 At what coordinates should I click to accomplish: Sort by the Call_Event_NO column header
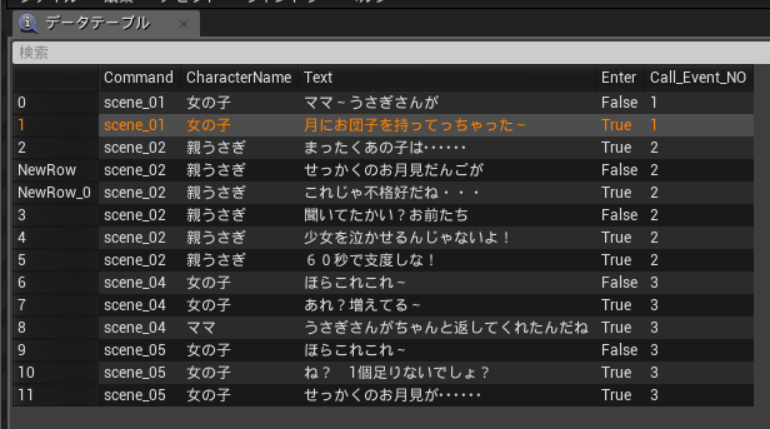point(698,78)
